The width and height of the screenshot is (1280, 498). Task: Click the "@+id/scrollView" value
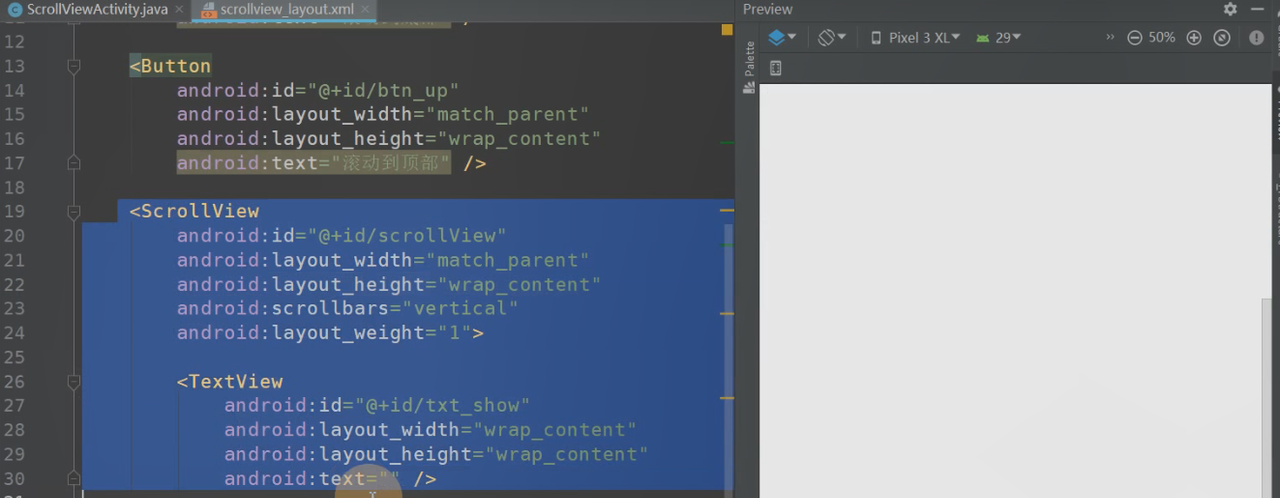coord(407,236)
